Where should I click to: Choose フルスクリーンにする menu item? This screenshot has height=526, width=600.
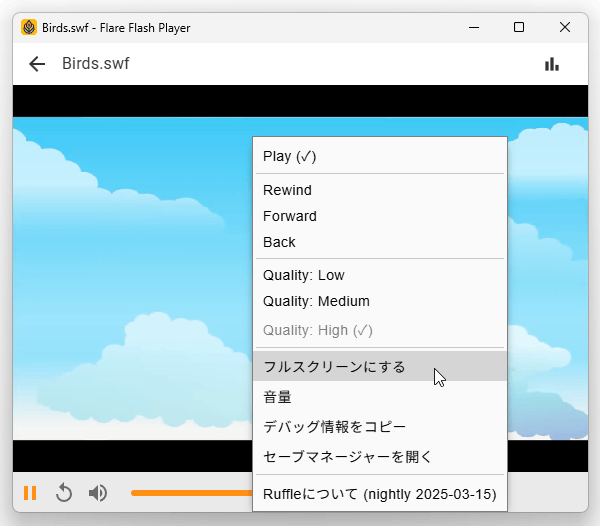pos(380,366)
